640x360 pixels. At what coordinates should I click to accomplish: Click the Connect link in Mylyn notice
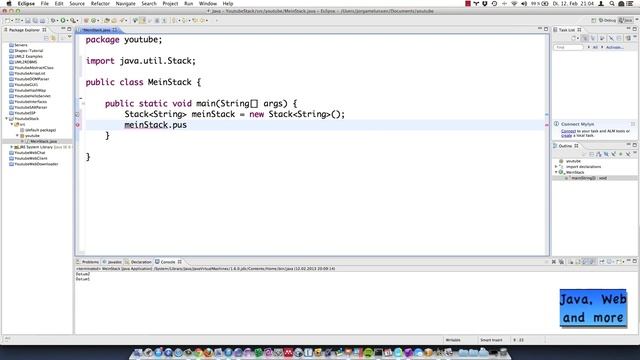pyautogui.click(x=568, y=131)
